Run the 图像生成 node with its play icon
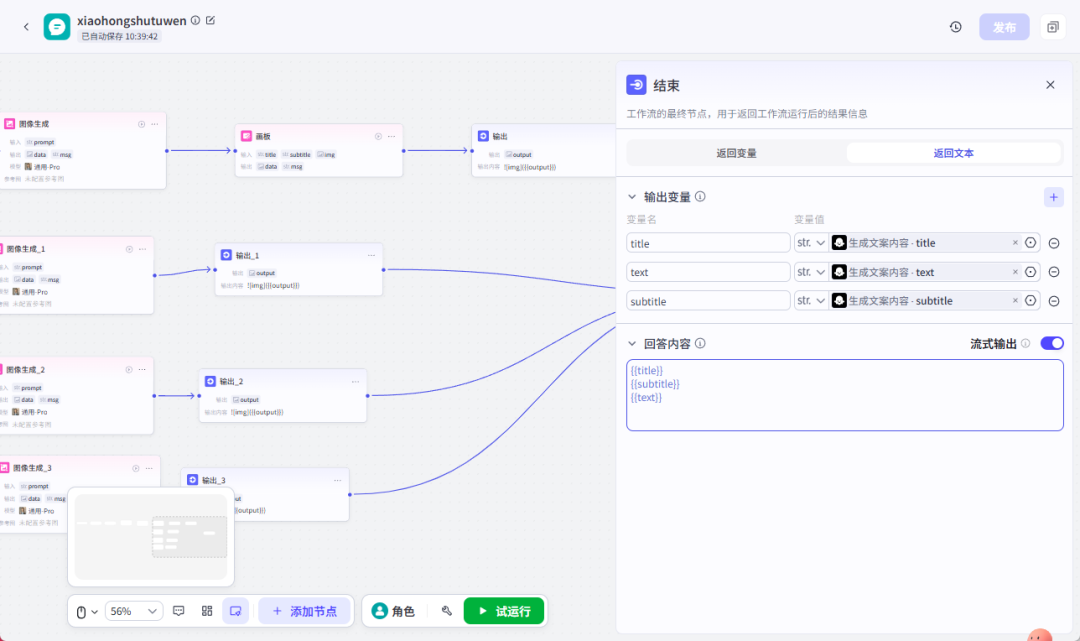 (141, 125)
